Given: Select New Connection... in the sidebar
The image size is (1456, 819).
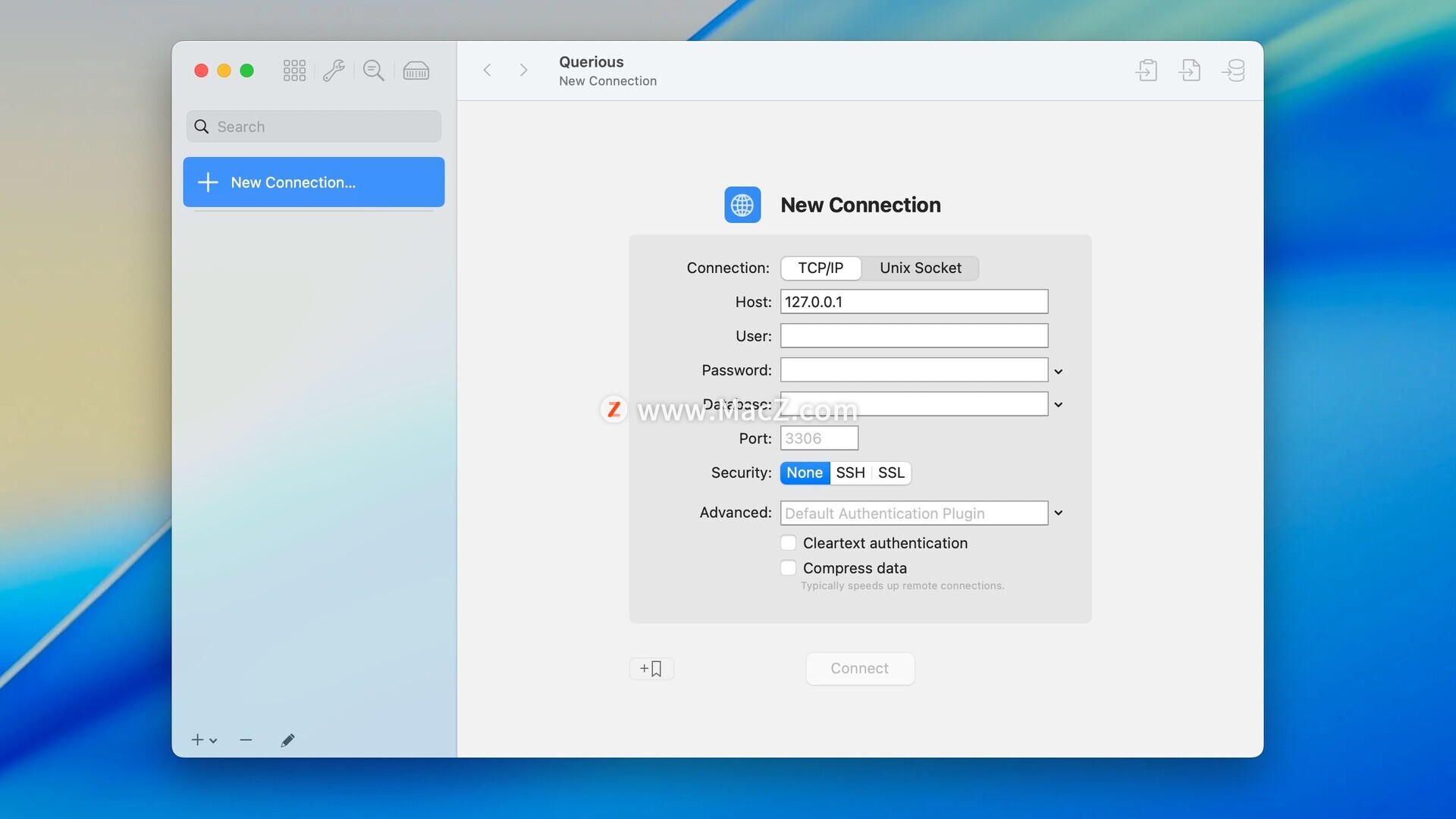Looking at the screenshot, I should (x=313, y=182).
